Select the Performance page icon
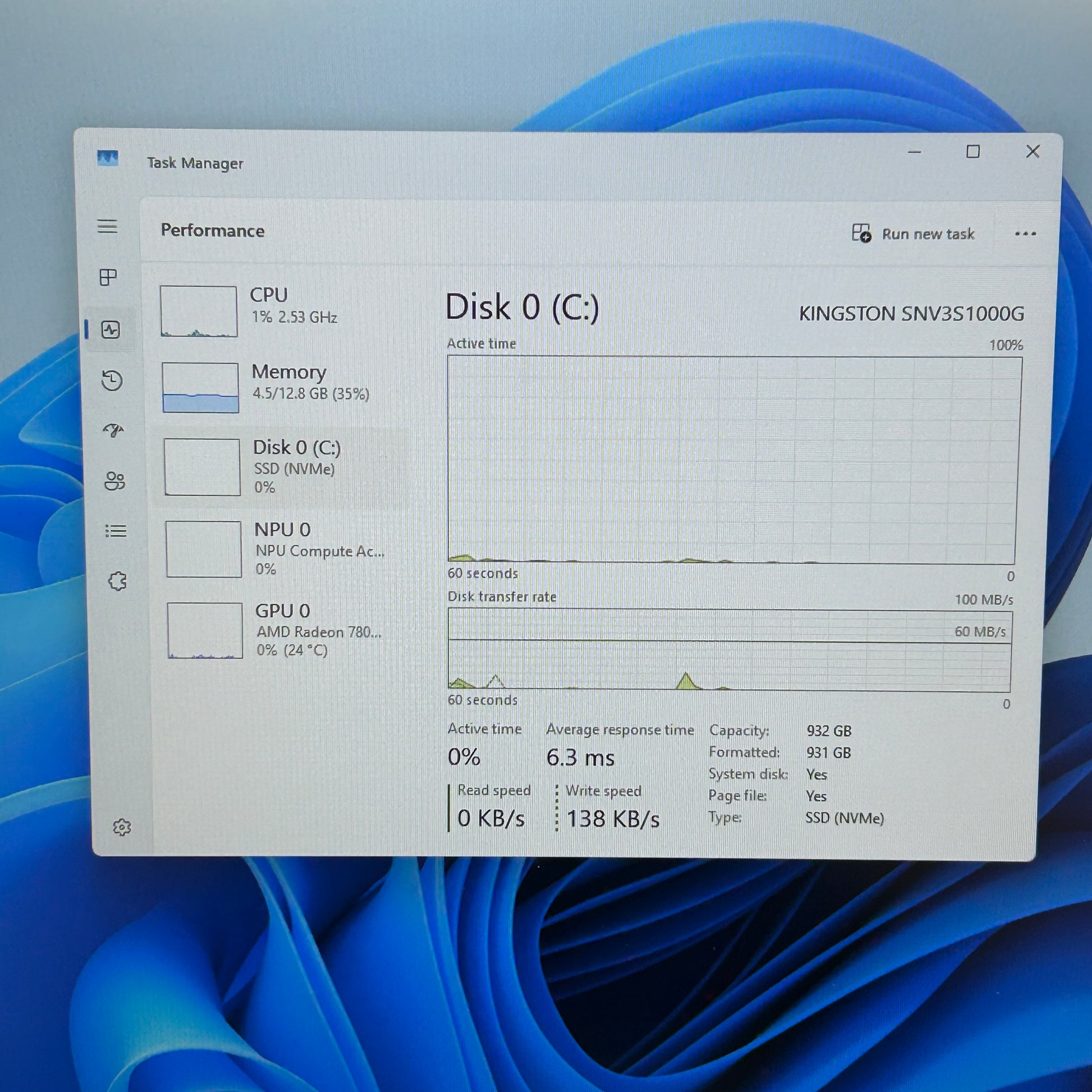 tap(110, 329)
